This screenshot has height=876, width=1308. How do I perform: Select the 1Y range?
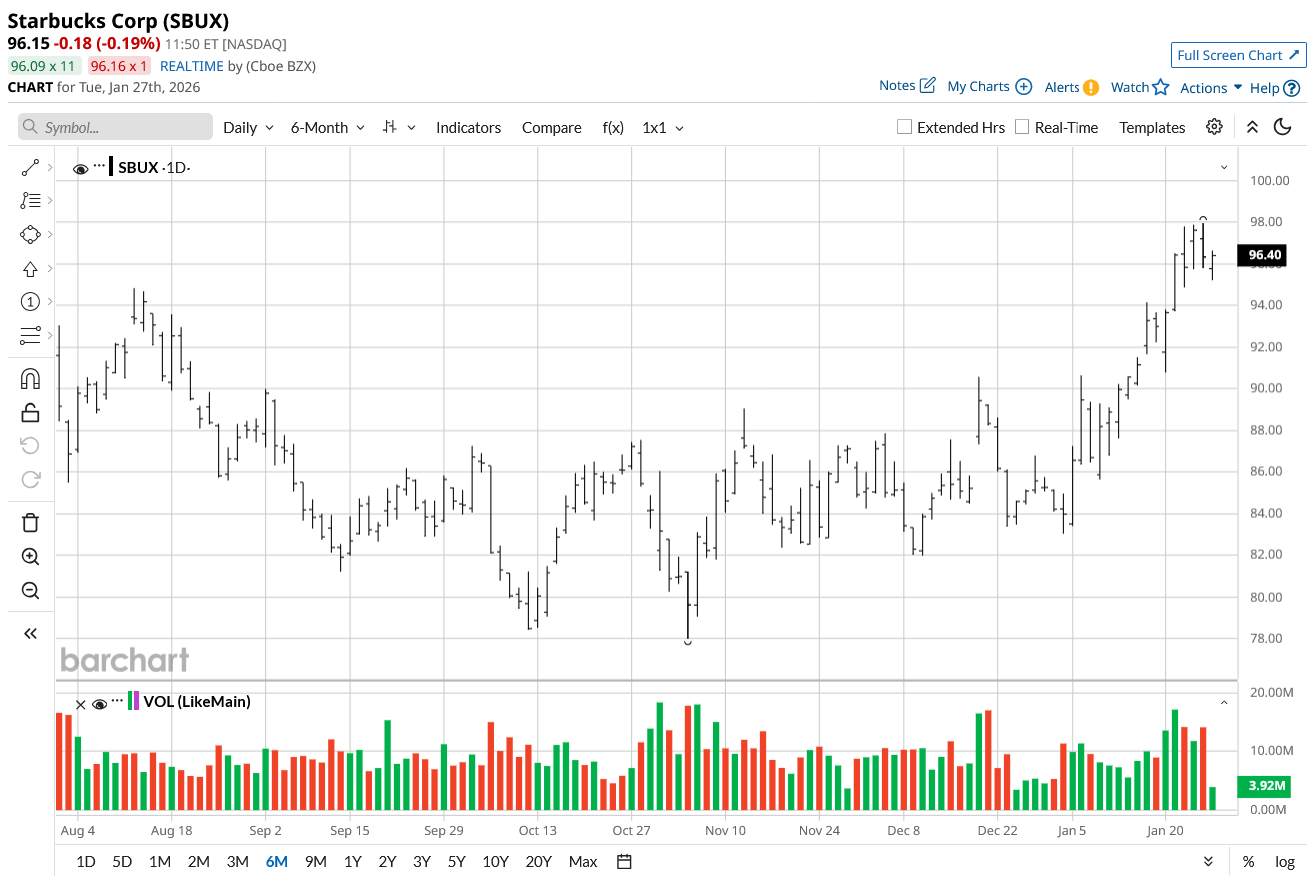click(353, 862)
